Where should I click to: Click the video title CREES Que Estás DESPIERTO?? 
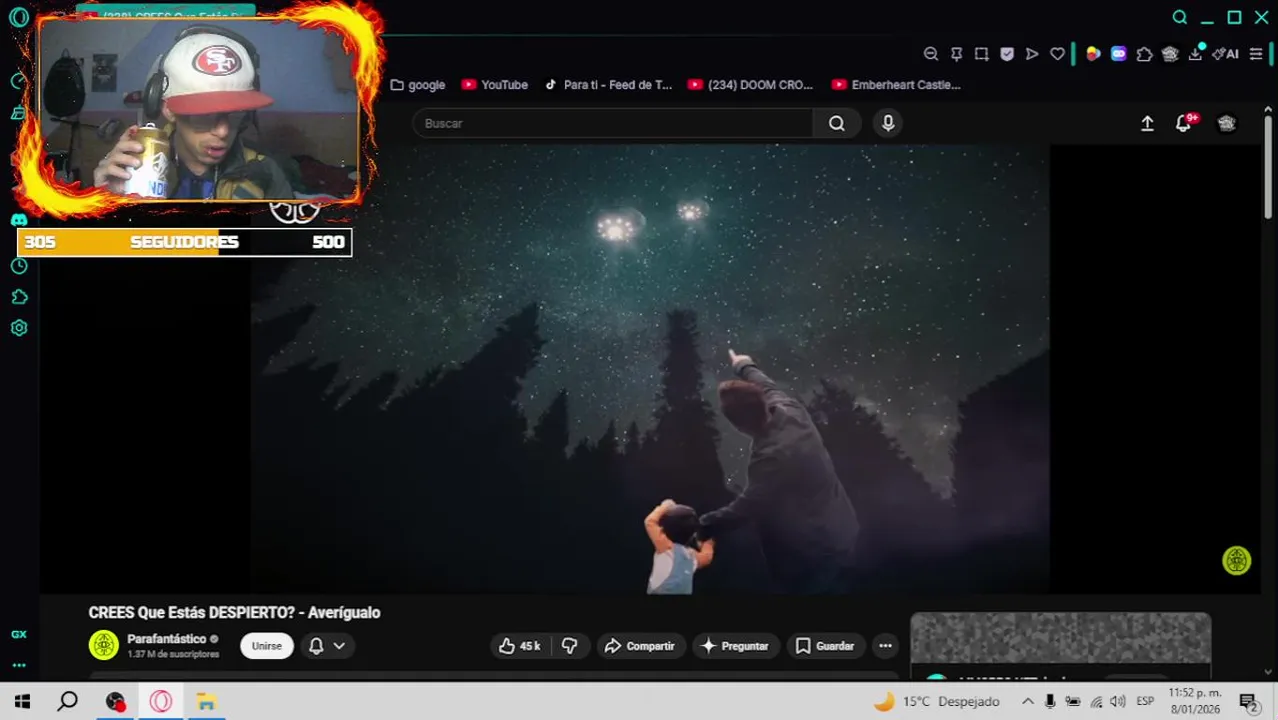tap(234, 612)
